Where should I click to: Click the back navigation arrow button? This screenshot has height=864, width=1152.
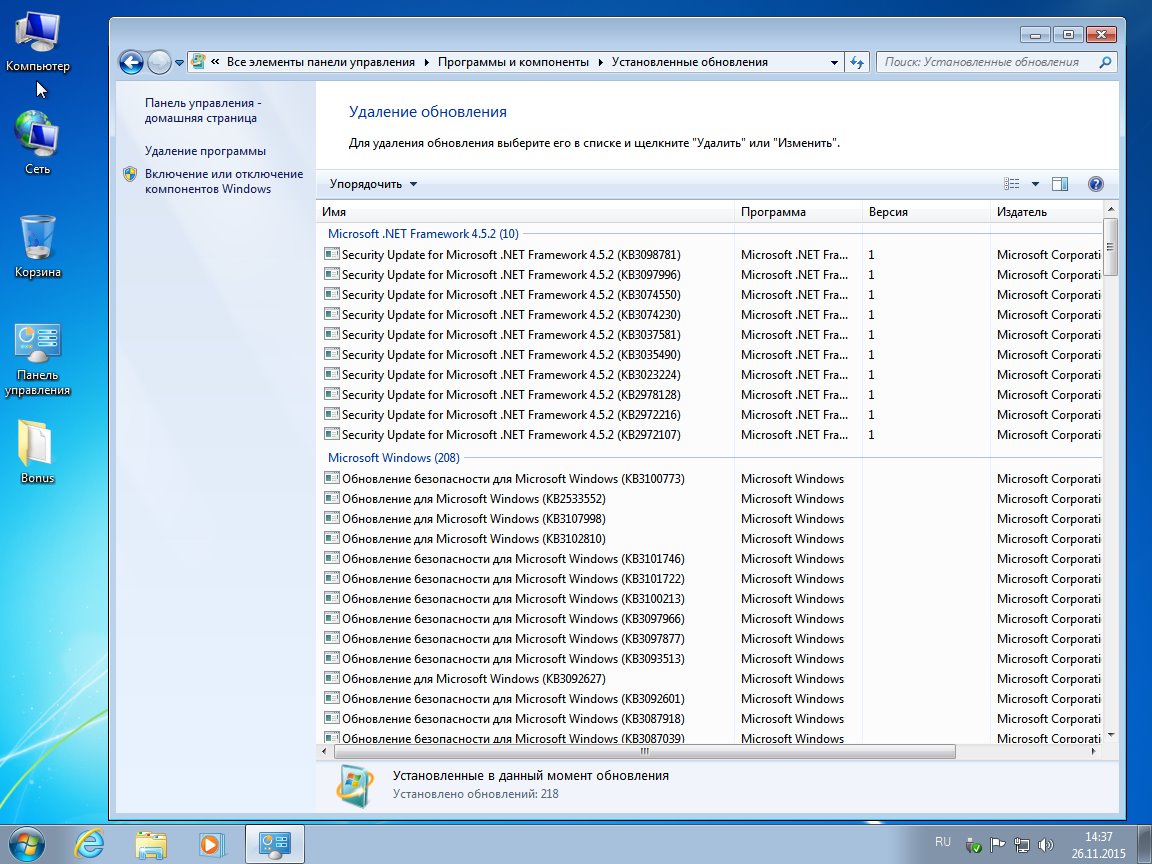[x=131, y=62]
